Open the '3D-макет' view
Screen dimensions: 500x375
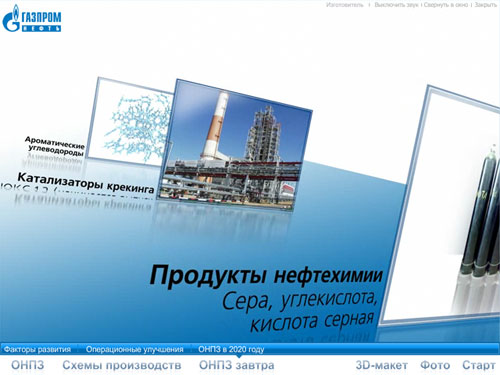pos(382,365)
